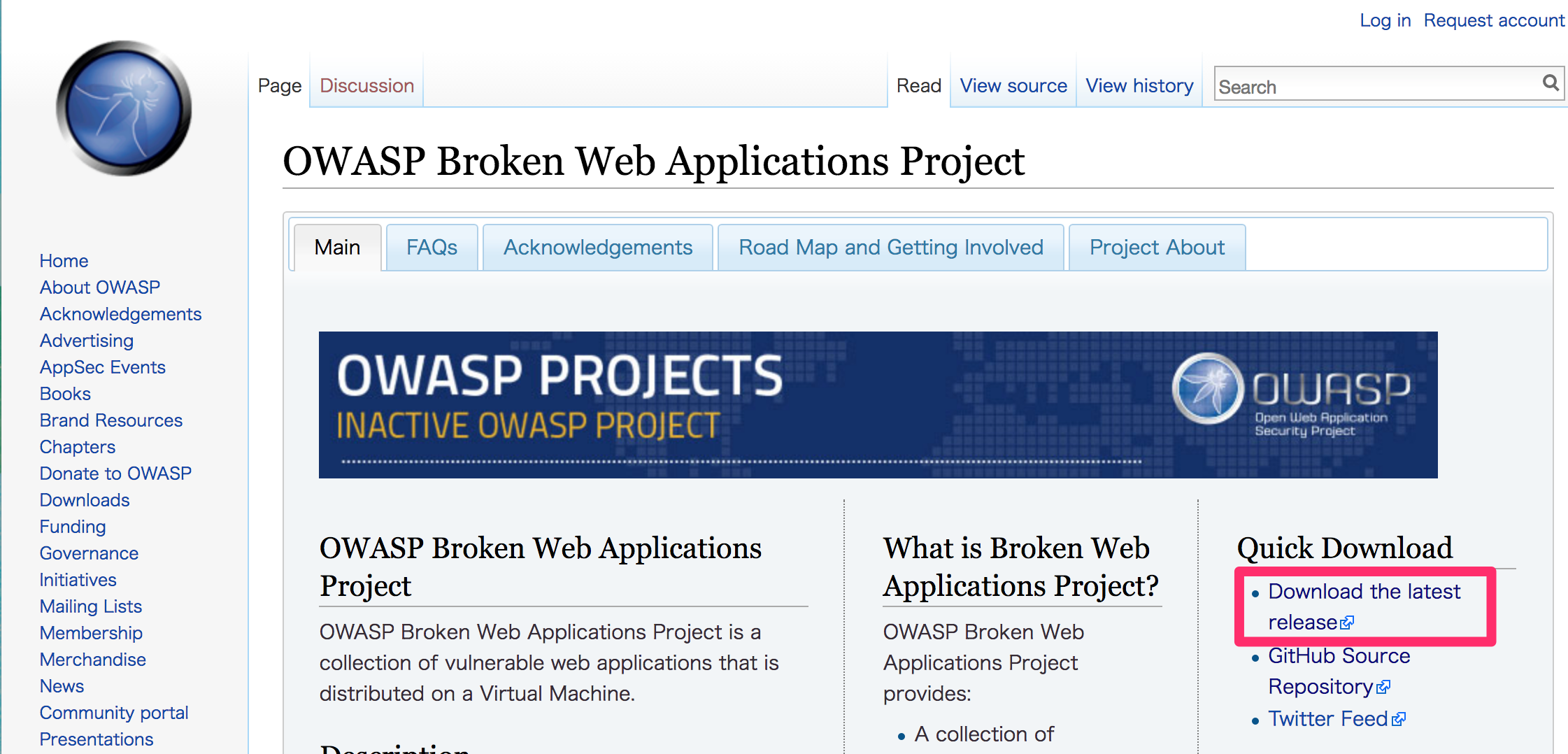Image resolution: width=1568 pixels, height=754 pixels.
Task: Click external link icon next to Twitter Feed
Action: [x=1399, y=719]
